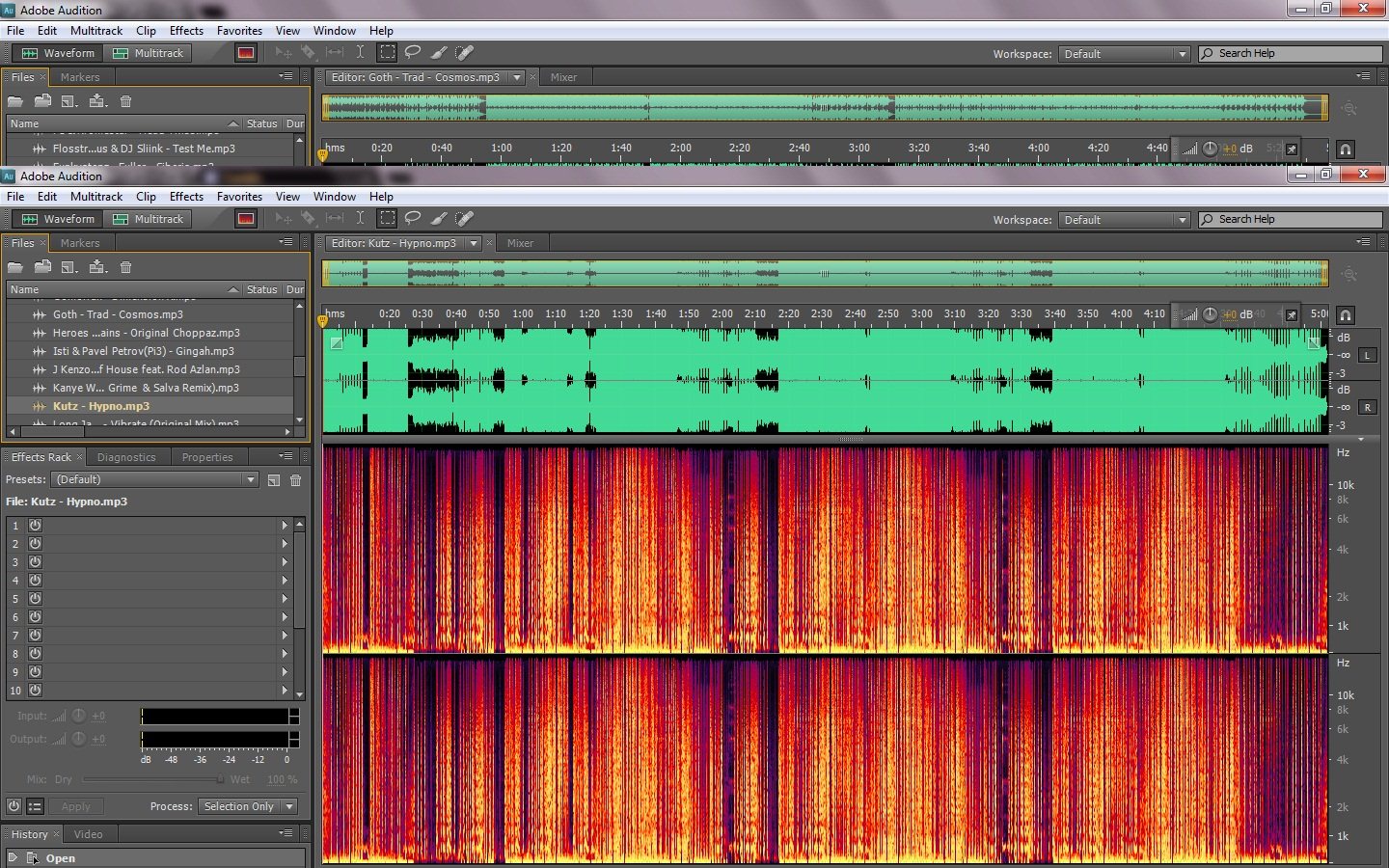Choose Paintbrush Selection tool in lower window
1389x868 pixels.
click(438, 219)
